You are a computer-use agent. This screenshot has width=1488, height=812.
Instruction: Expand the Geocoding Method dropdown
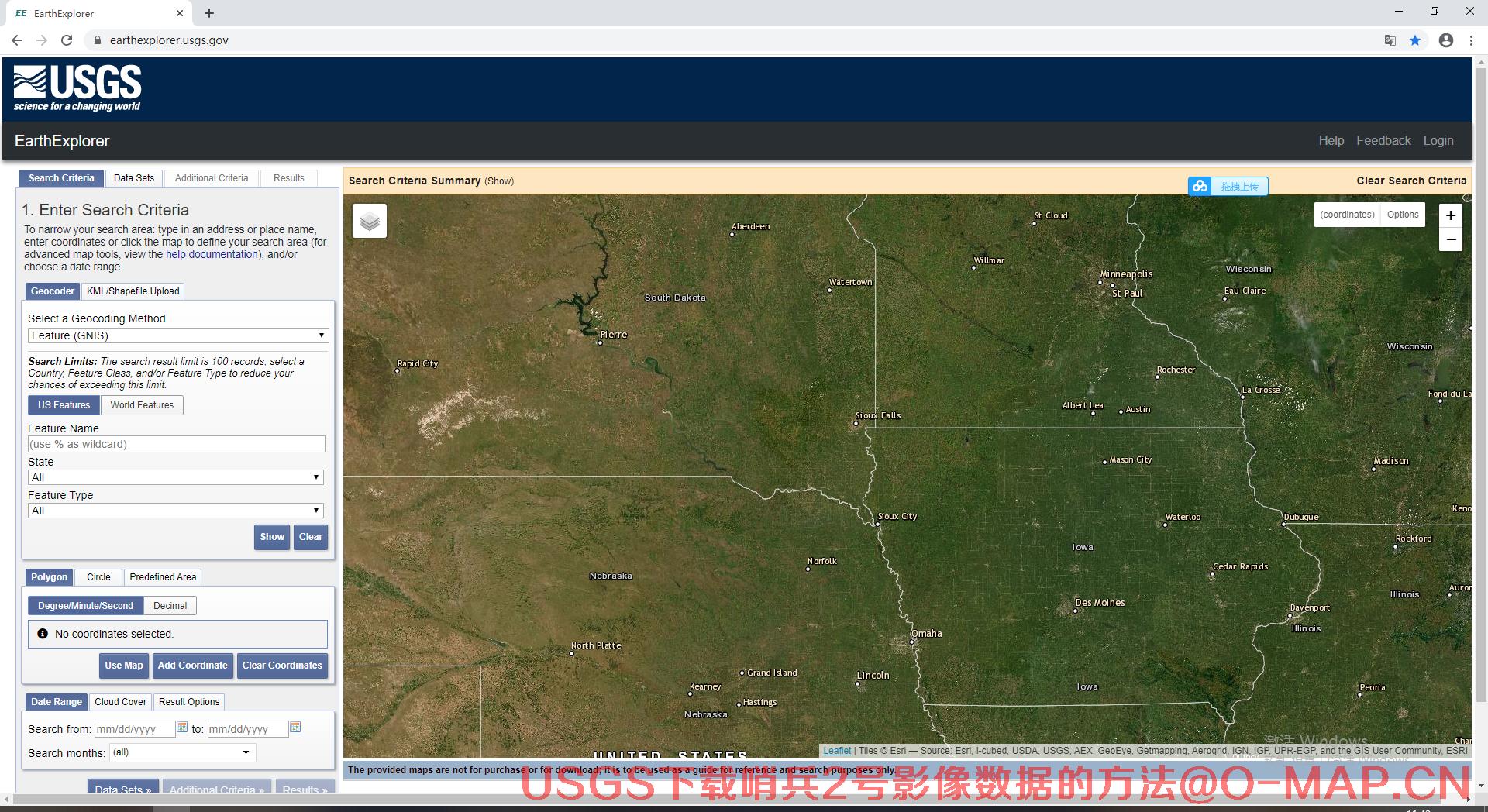tap(178, 335)
